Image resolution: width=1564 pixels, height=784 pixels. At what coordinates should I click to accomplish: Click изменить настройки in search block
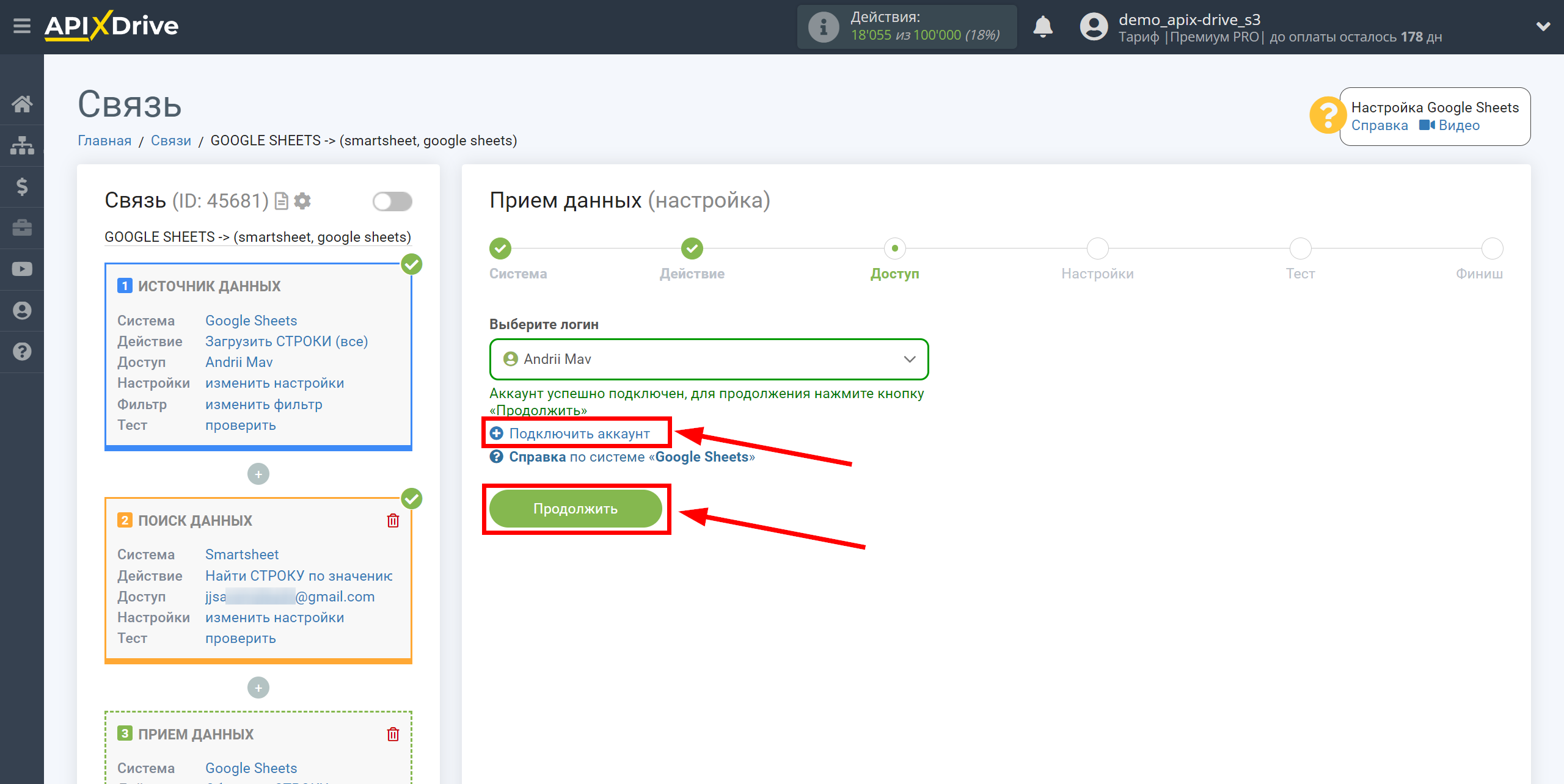[x=274, y=617]
